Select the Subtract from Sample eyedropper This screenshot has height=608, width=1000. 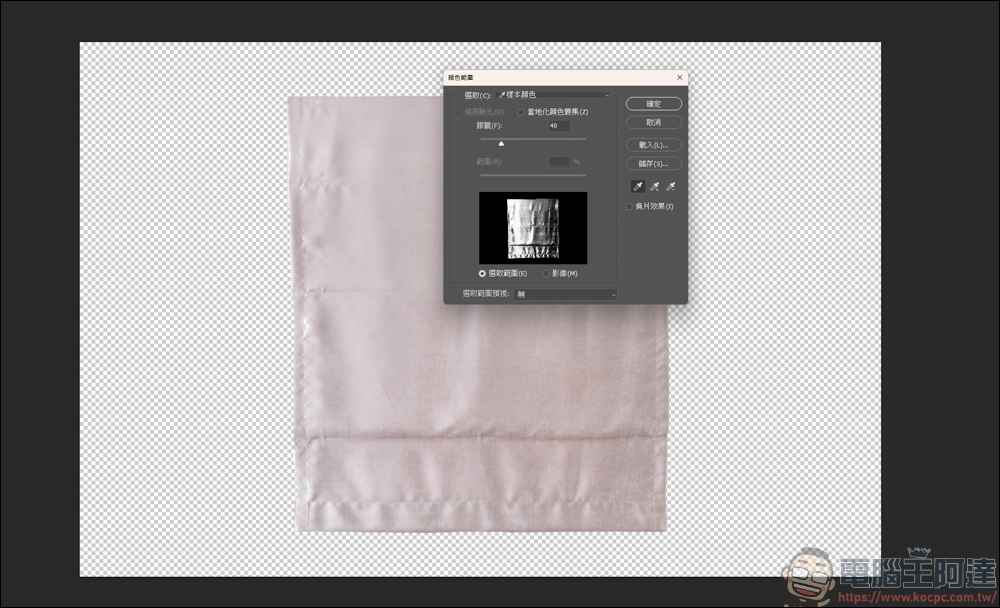pos(672,186)
